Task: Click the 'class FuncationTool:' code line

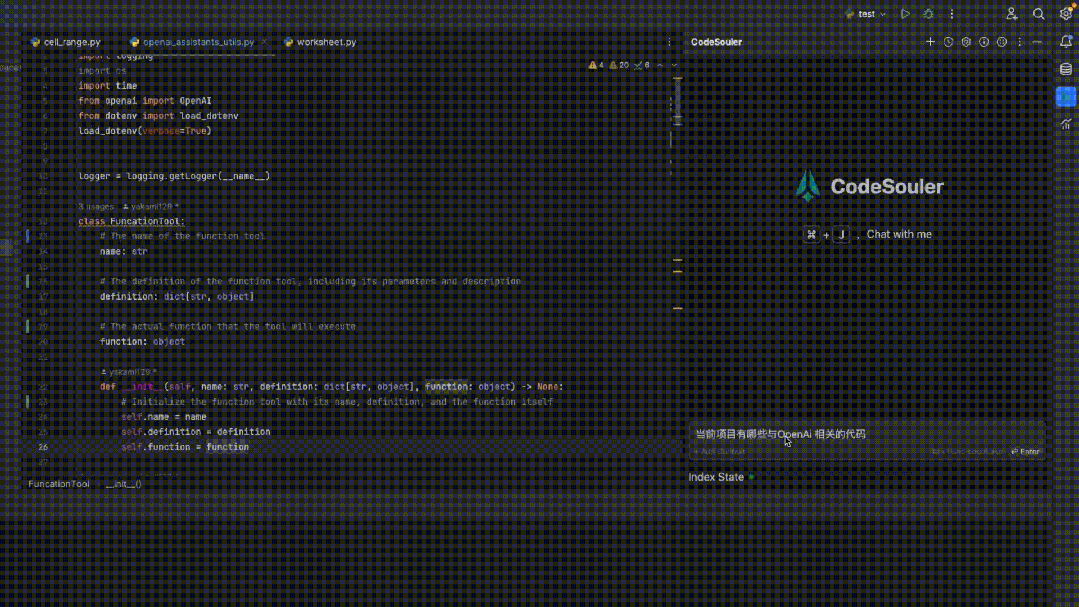Action: (x=131, y=222)
